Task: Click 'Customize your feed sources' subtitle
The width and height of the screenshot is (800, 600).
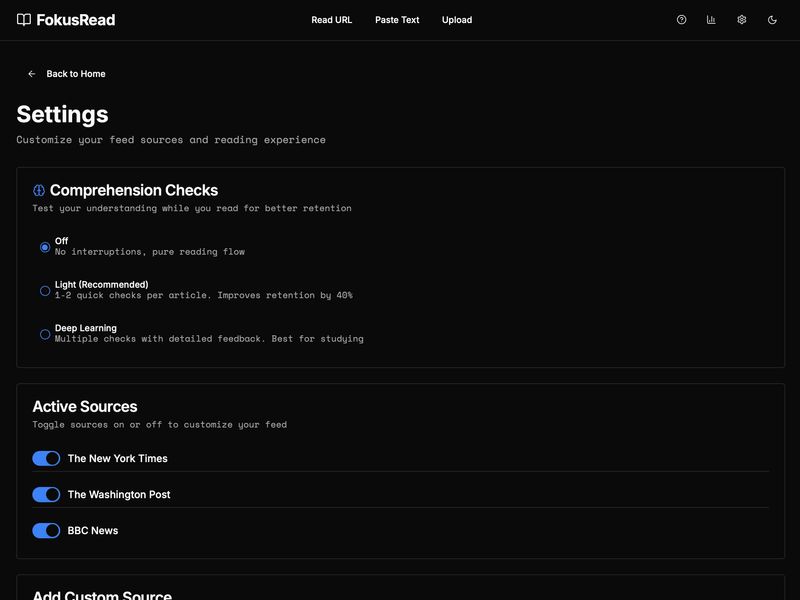Action: point(171,140)
